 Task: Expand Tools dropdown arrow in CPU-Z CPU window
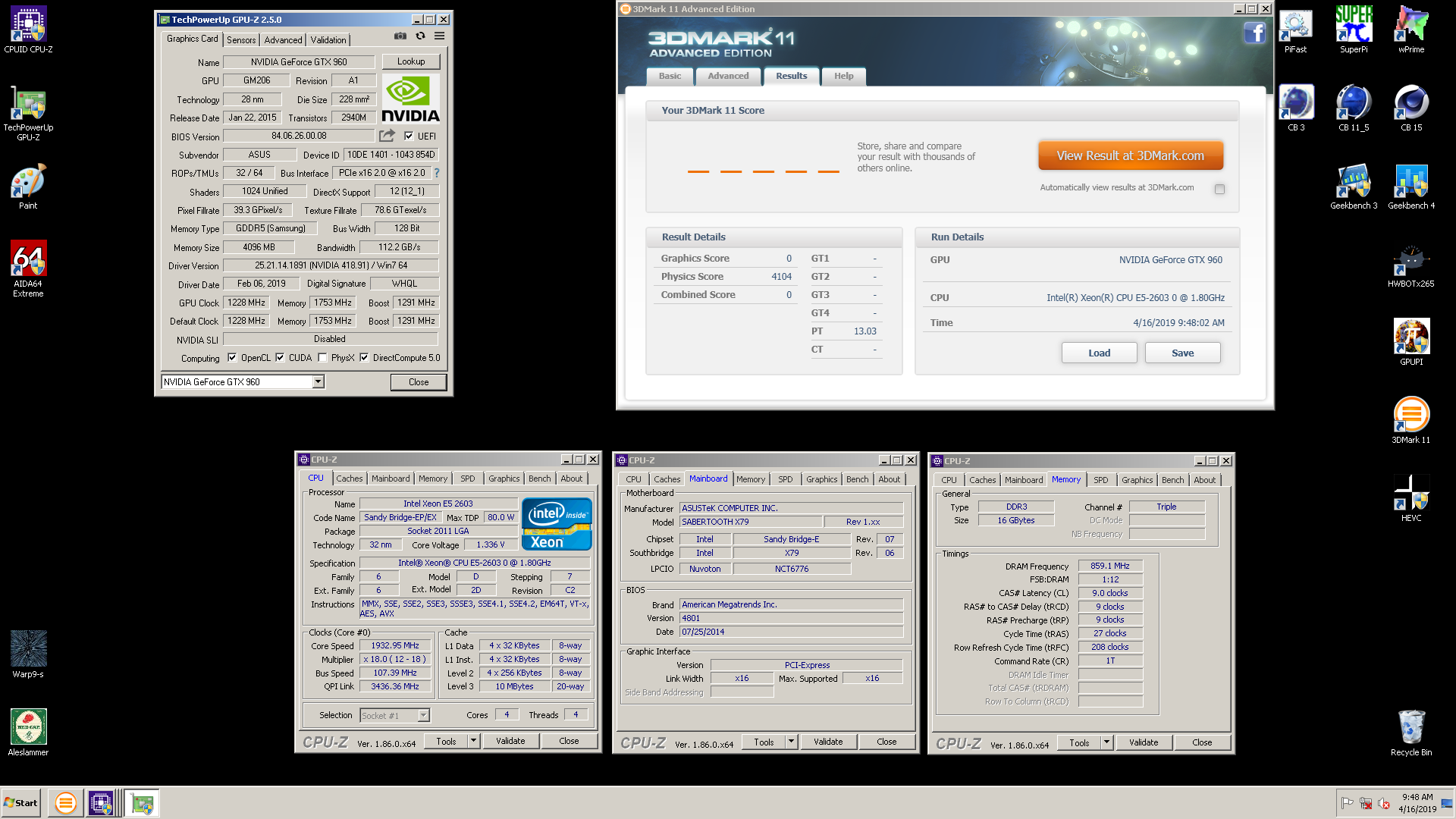point(474,741)
